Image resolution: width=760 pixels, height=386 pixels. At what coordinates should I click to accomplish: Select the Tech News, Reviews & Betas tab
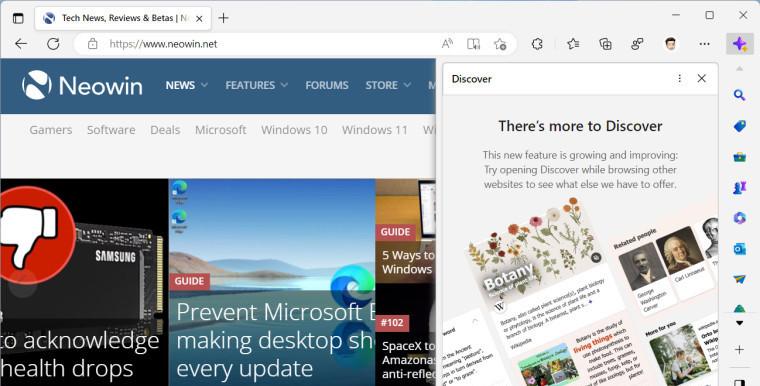point(123,18)
